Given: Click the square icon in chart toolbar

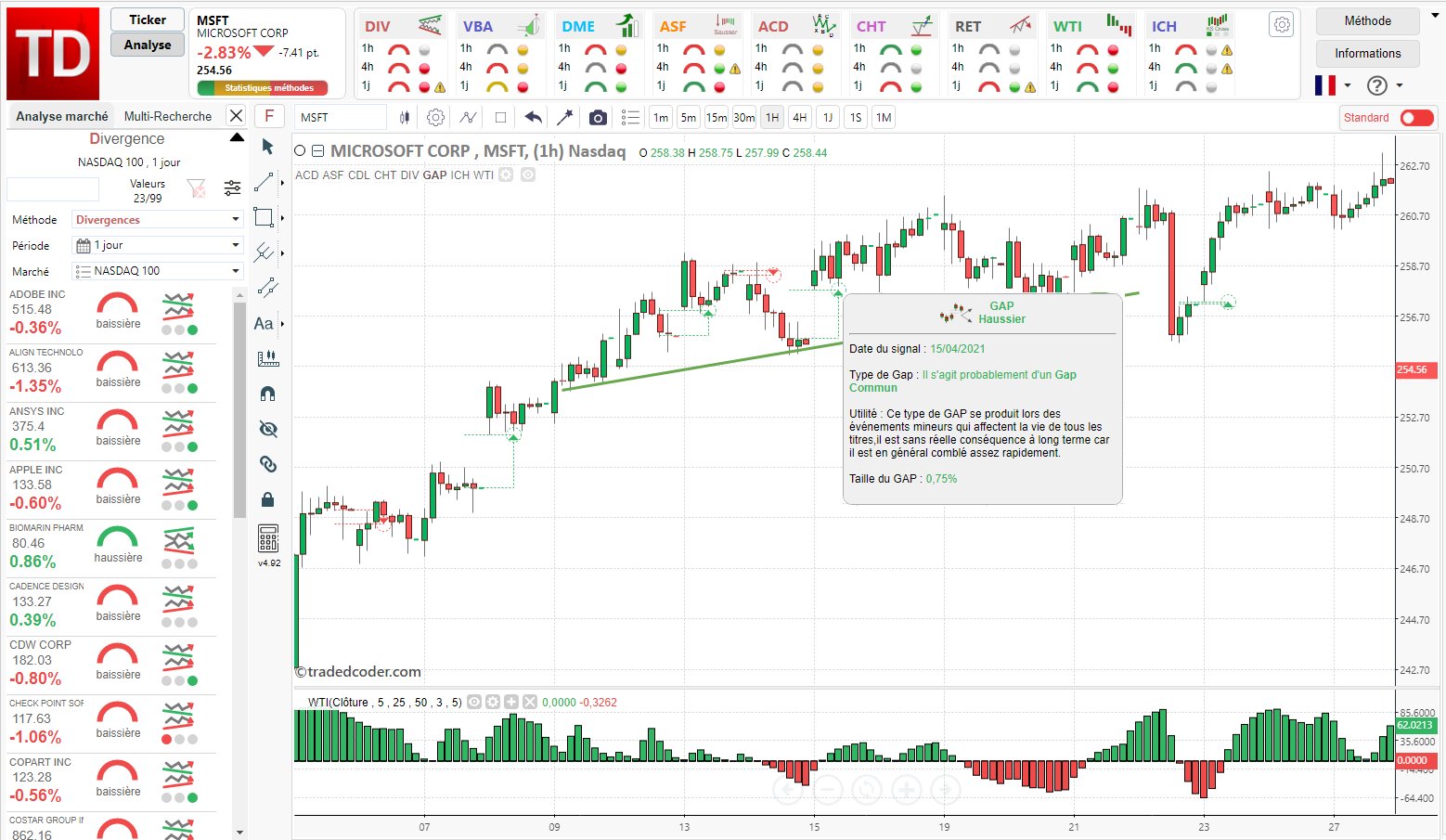Looking at the screenshot, I should pos(500,118).
